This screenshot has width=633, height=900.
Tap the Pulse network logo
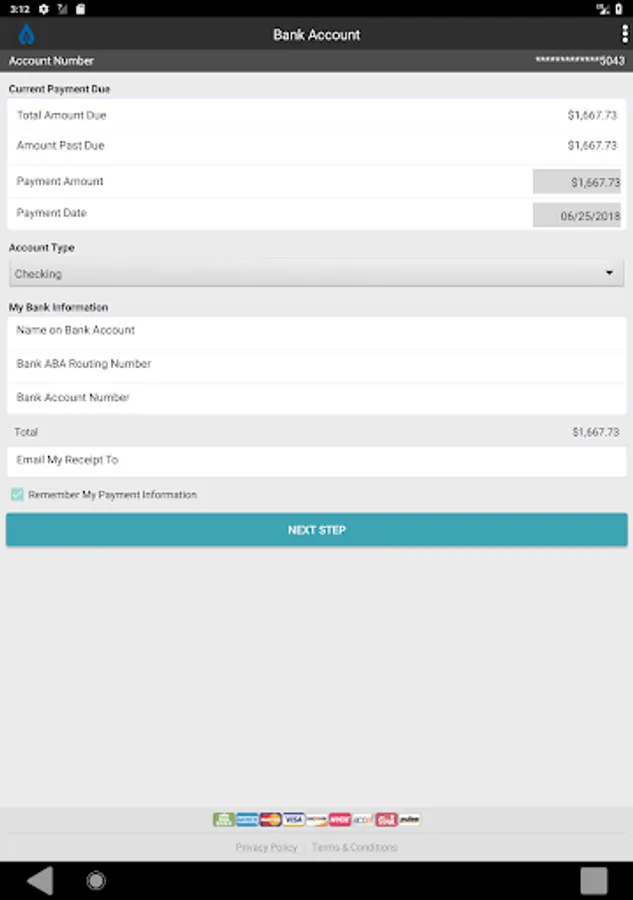click(410, 820)
